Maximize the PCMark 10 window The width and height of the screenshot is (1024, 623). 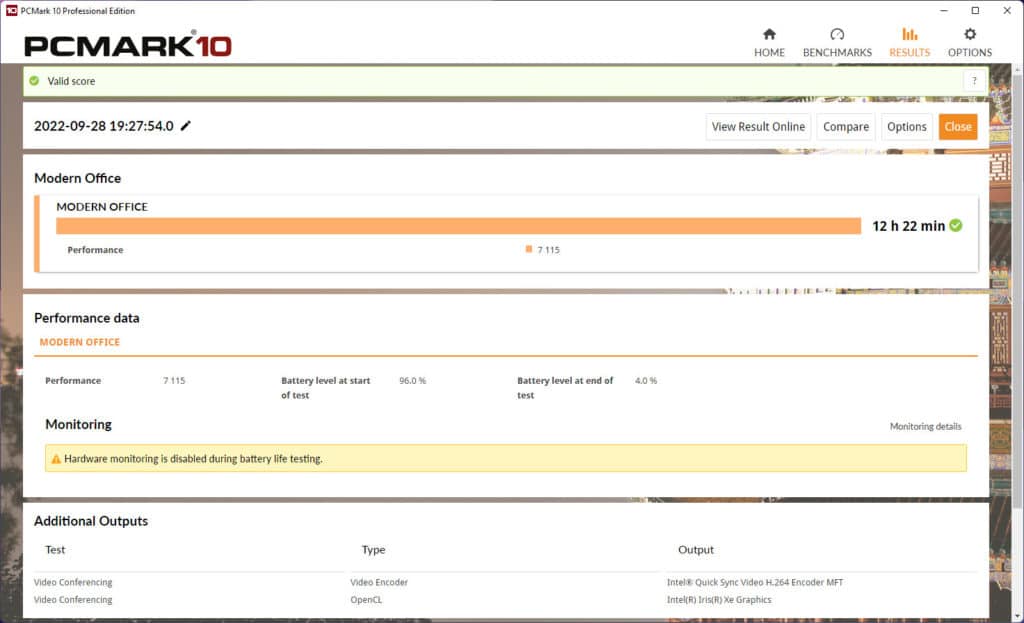point(975,10)
